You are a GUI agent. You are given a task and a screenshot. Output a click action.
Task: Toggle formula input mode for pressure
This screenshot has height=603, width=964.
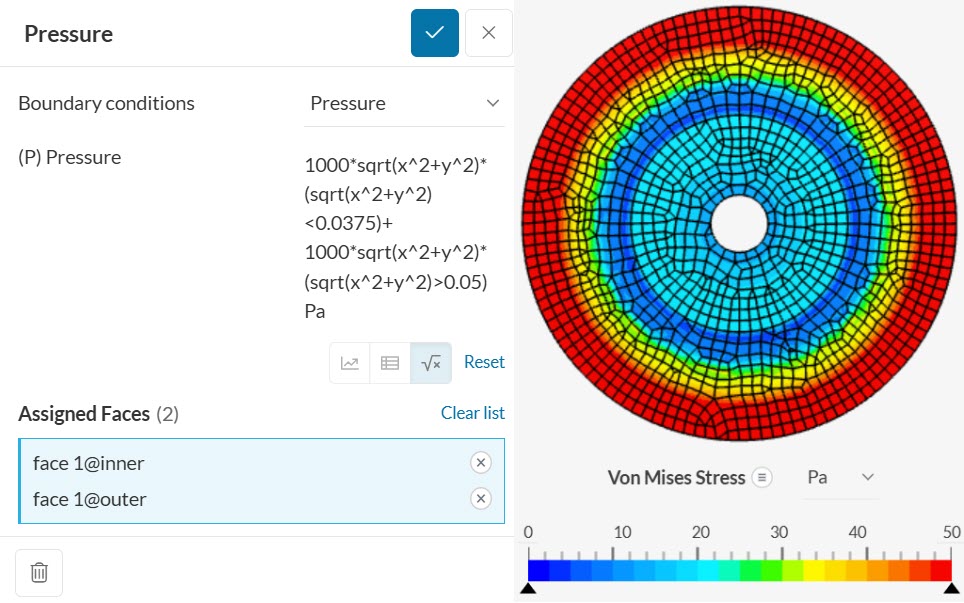tap(431, 363)
